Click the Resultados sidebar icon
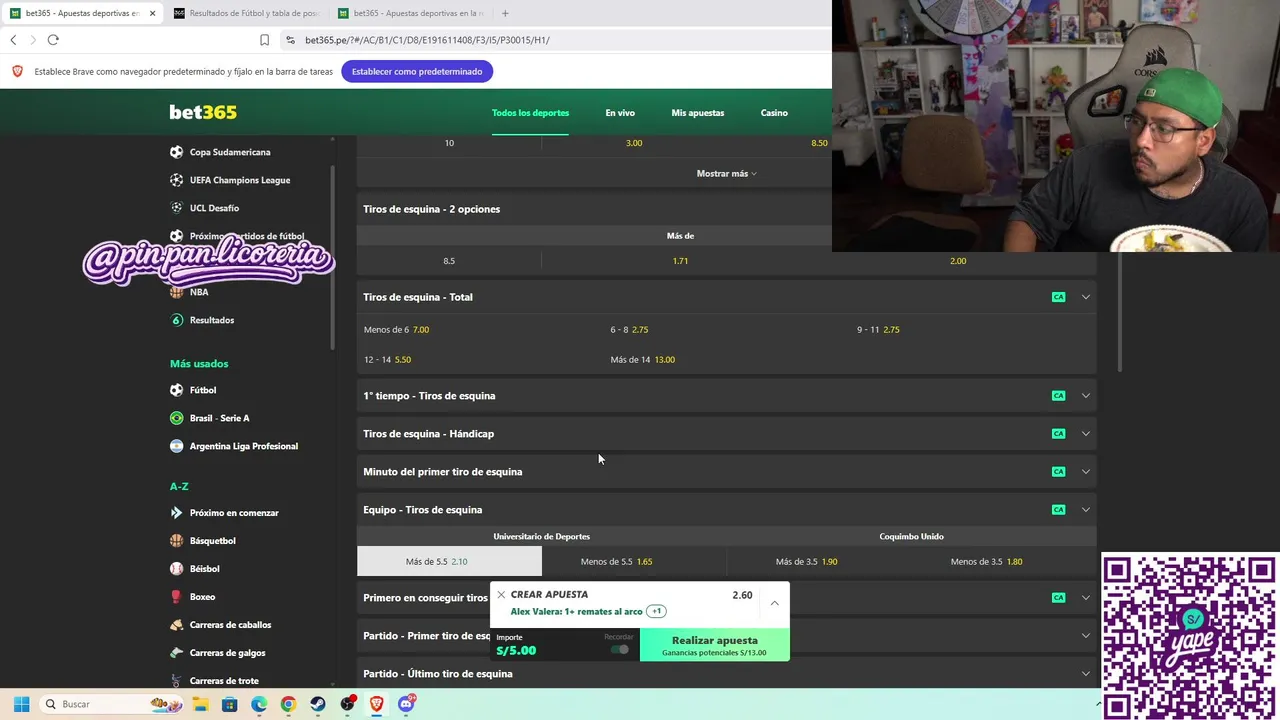The height and width of the screenshot is (720, 1280). coord(176,320)
